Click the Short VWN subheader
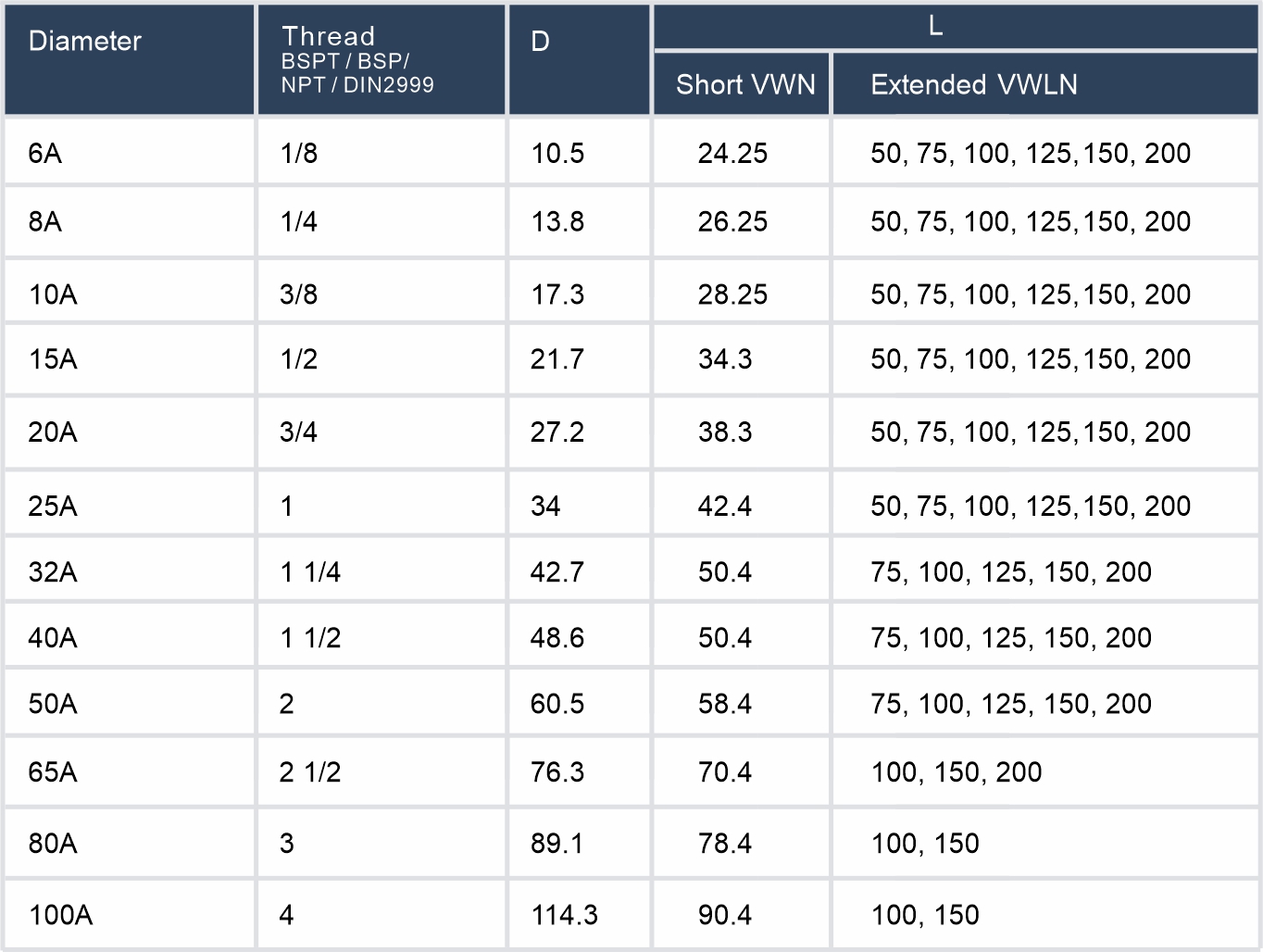Screen dimensions: 1263x952 pyautogui.click(x=745, y=85)
